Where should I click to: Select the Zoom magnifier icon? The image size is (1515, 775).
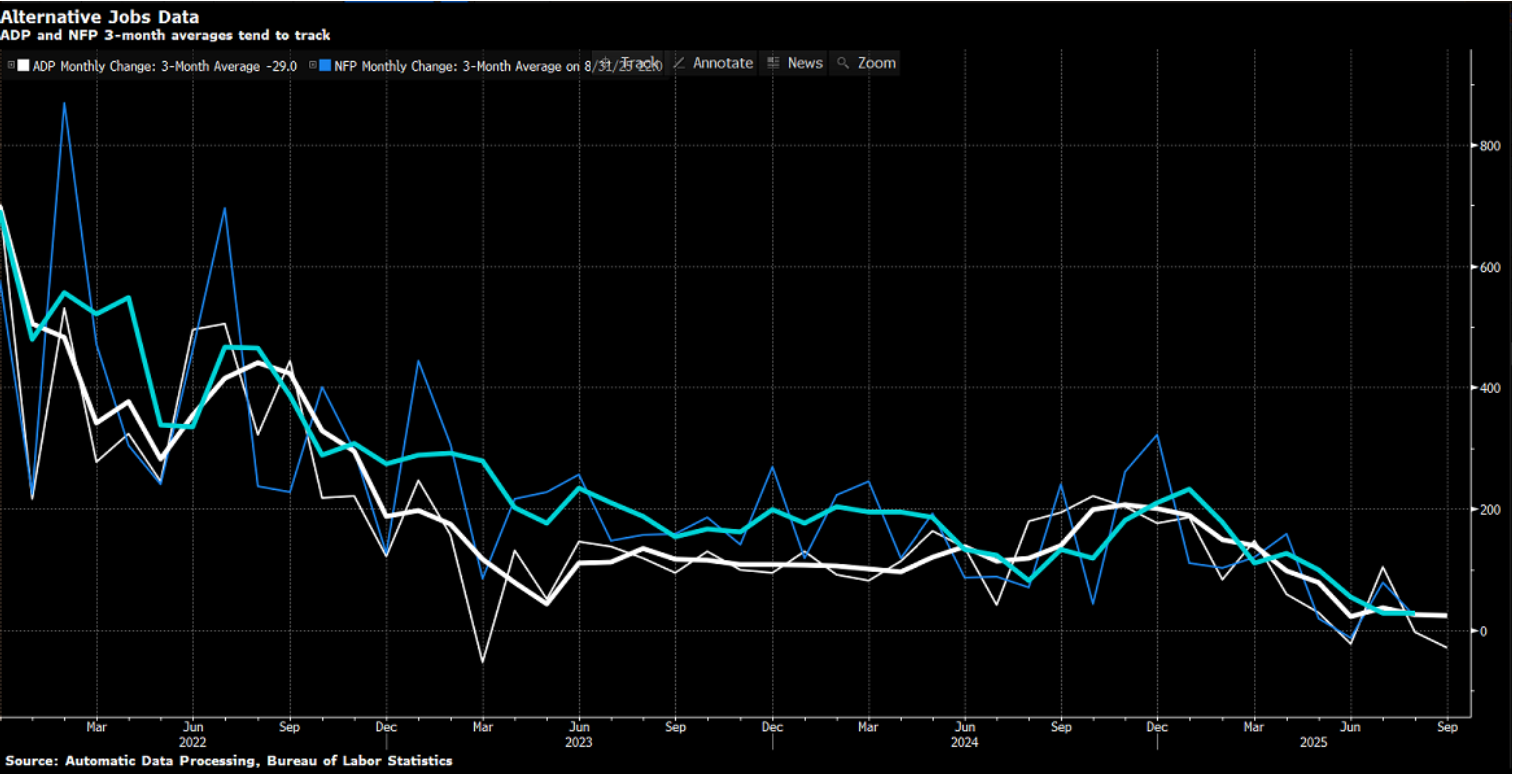pyautogui.click(x=843, y=63)
